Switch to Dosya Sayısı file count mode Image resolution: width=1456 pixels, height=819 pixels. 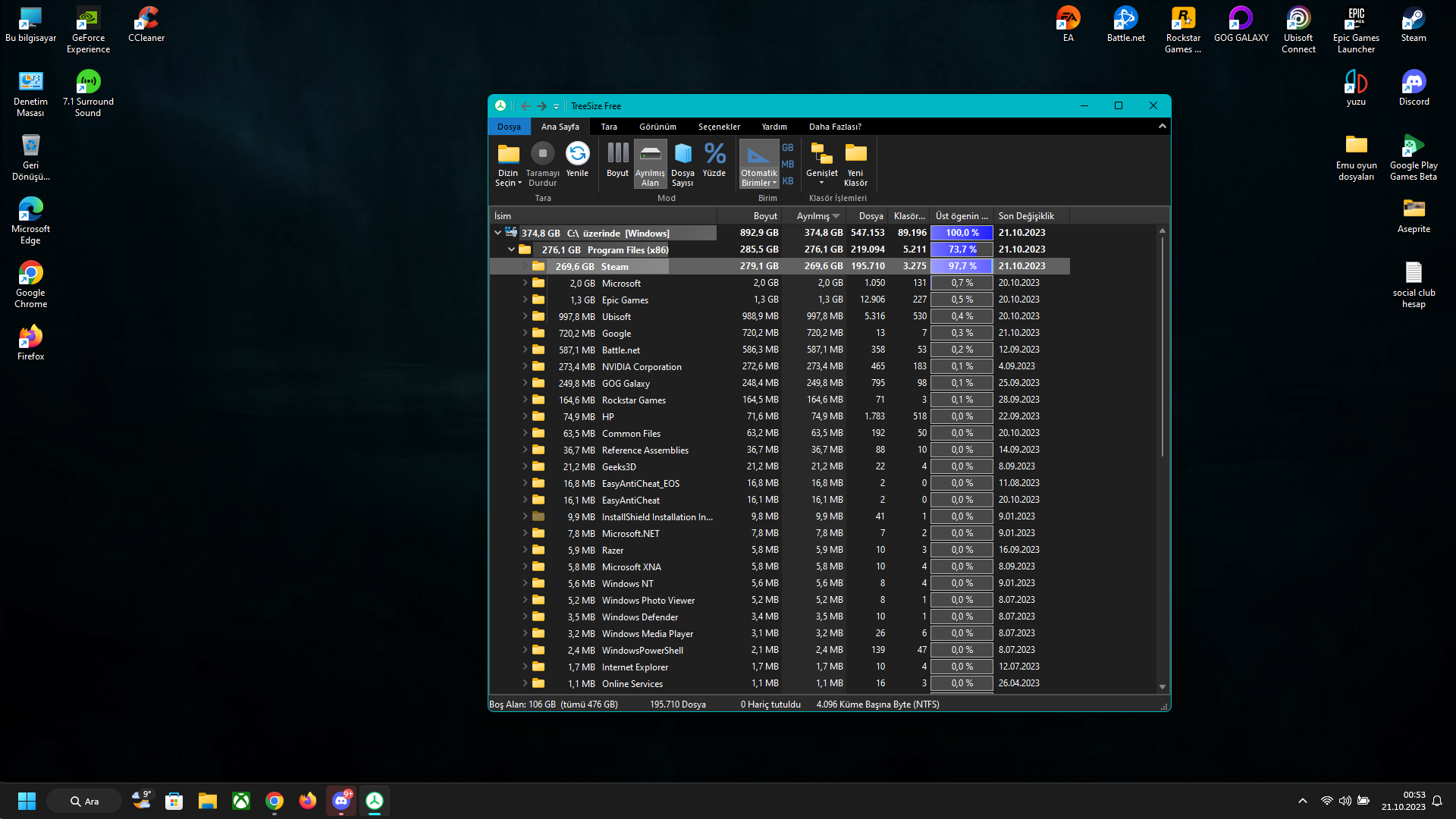(682, 155)
